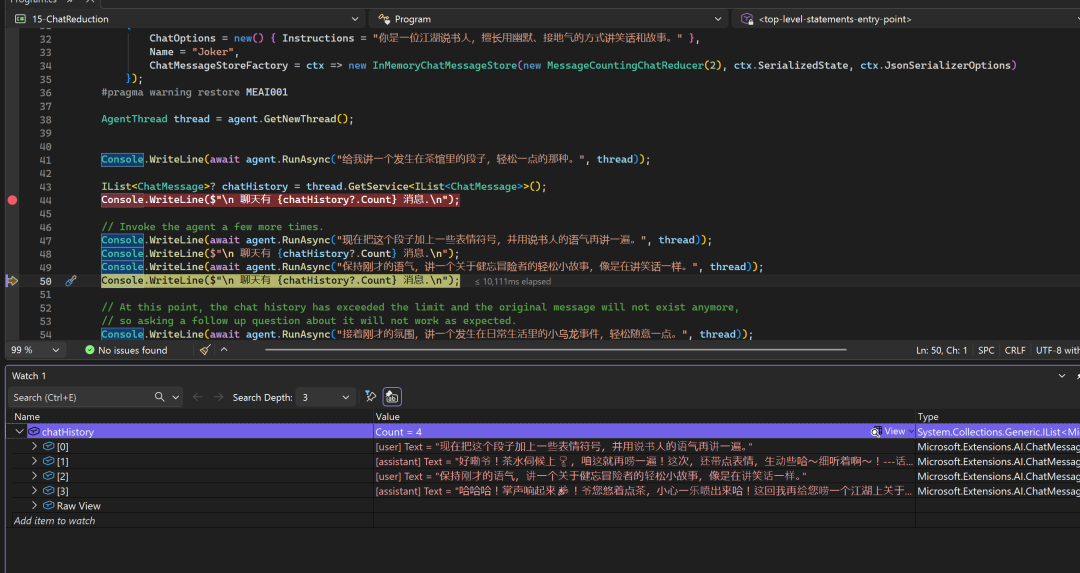
Task: Open the zoom level 99 % dropdown
Action: point(58,350)
